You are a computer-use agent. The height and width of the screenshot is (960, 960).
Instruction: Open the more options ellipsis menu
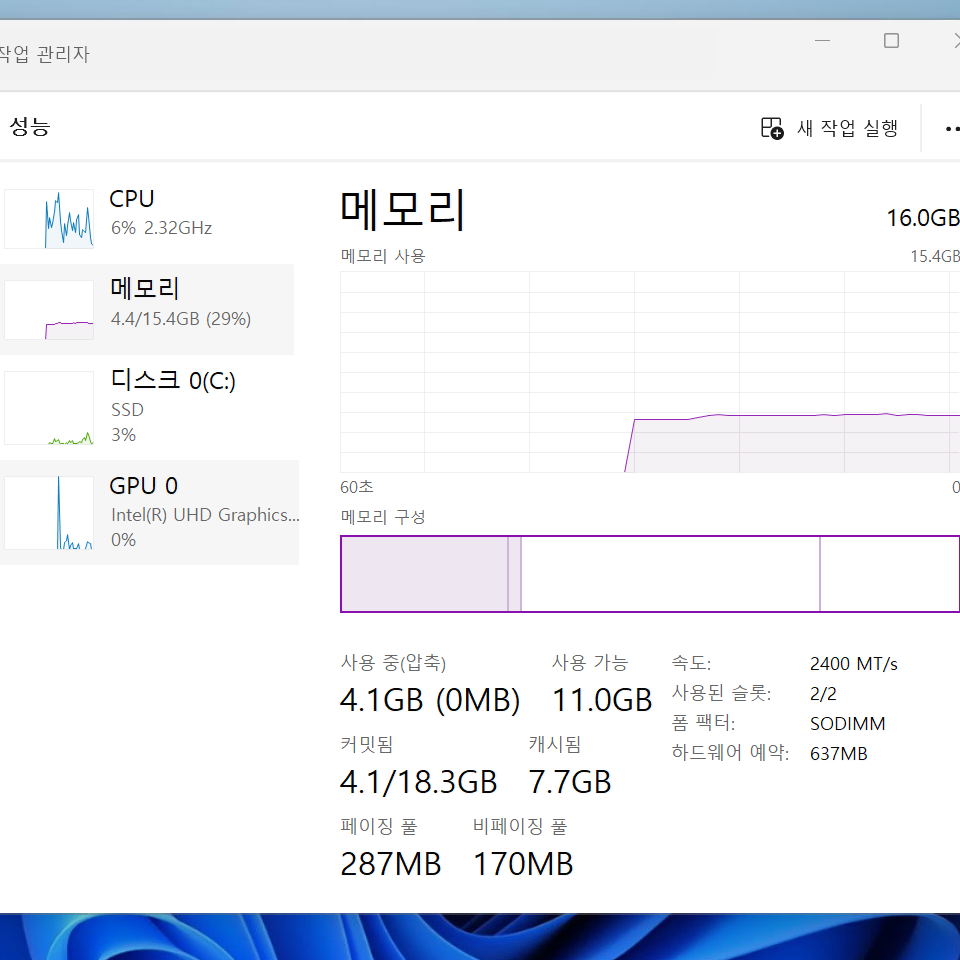(x=951, y=129)
